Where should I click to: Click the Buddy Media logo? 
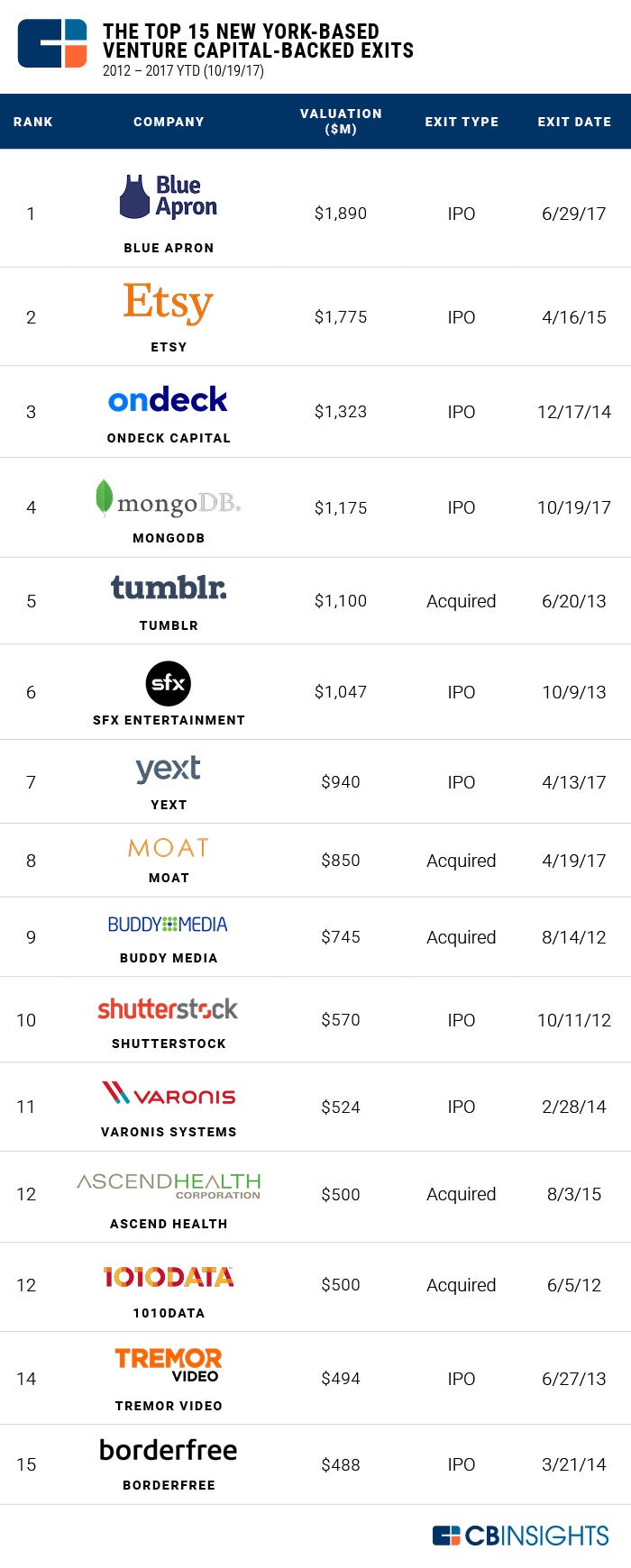click(x=168, y=925)
